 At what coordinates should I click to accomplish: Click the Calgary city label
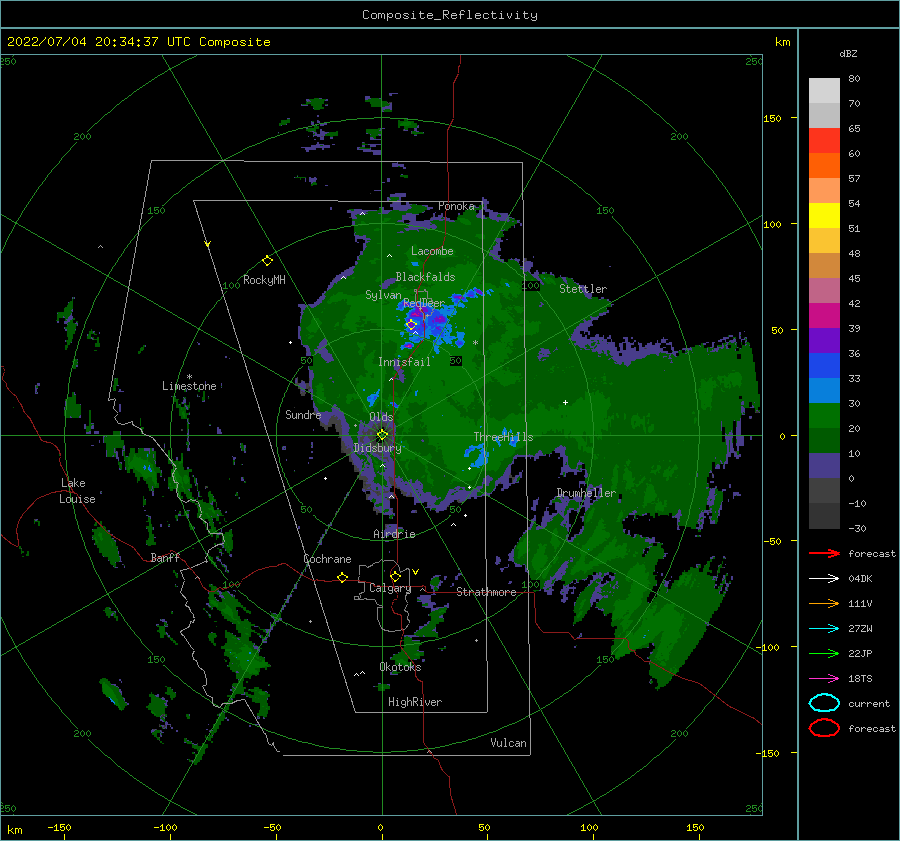coord(390,588)
